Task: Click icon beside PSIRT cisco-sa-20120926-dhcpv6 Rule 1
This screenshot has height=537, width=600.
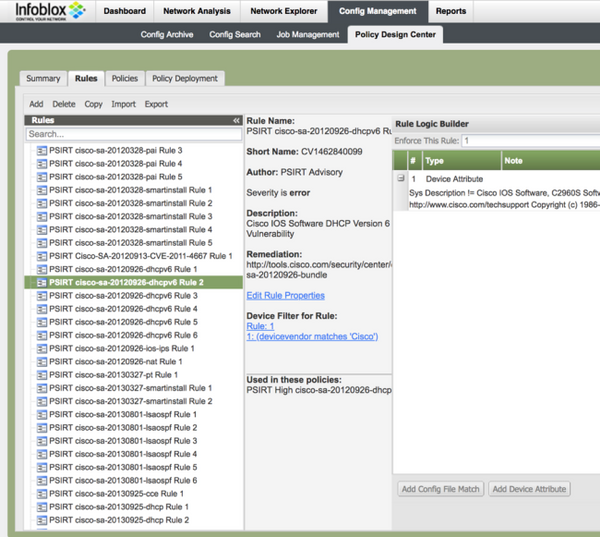Action: tap(42, 269)
